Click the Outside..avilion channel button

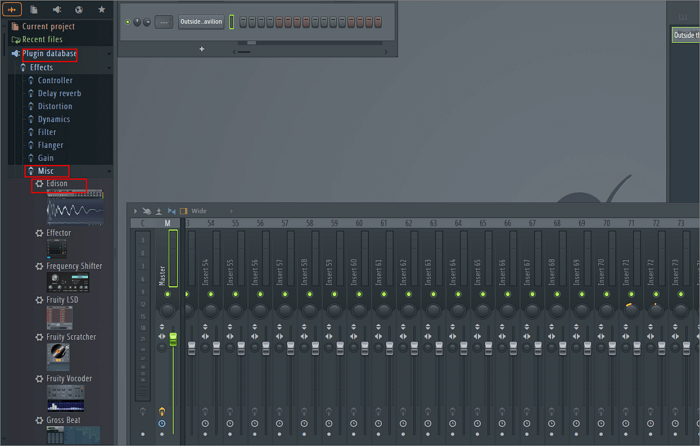coord(201,21)
